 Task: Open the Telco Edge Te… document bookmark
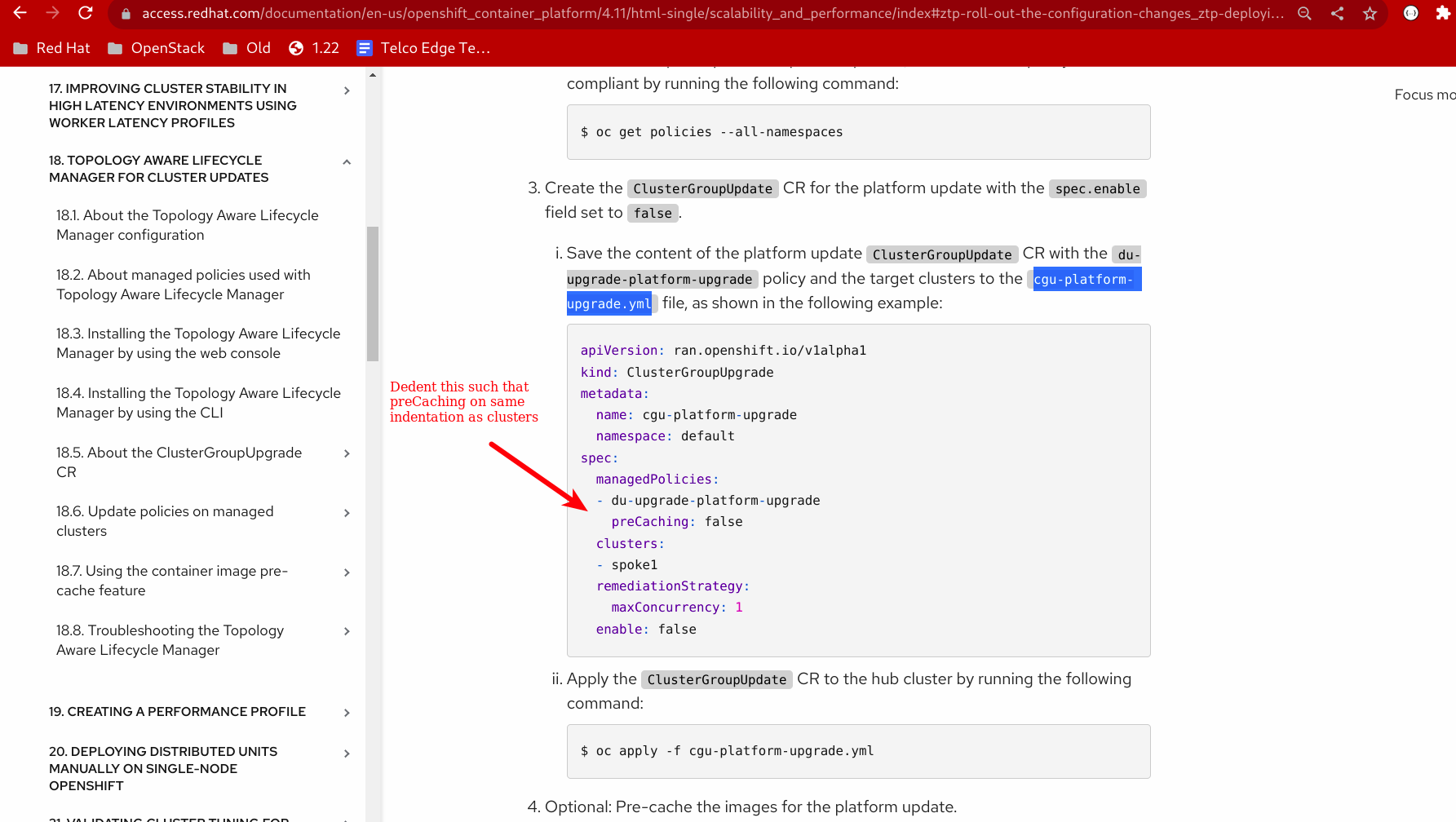[423, 48]
